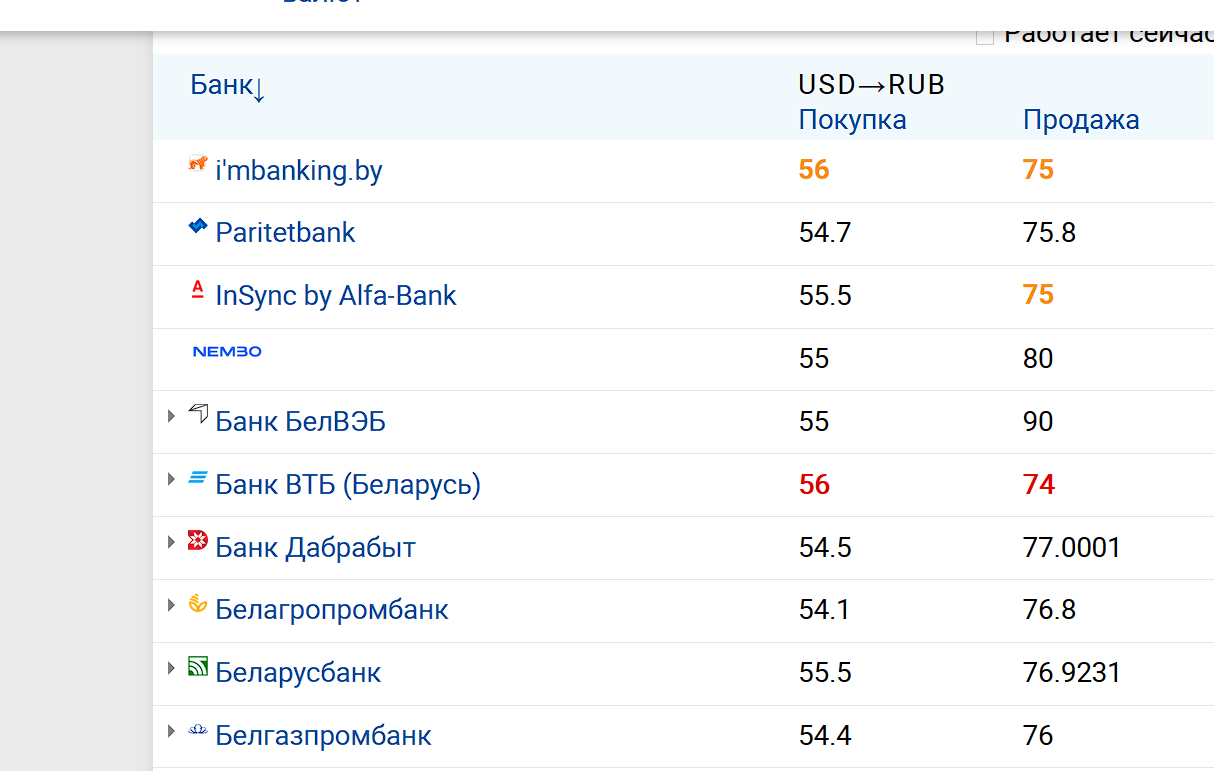Select the Беларусбанк sell rate 76.9231
The width and height of the screenshot is (1214, 771).
click(1072, 673)
